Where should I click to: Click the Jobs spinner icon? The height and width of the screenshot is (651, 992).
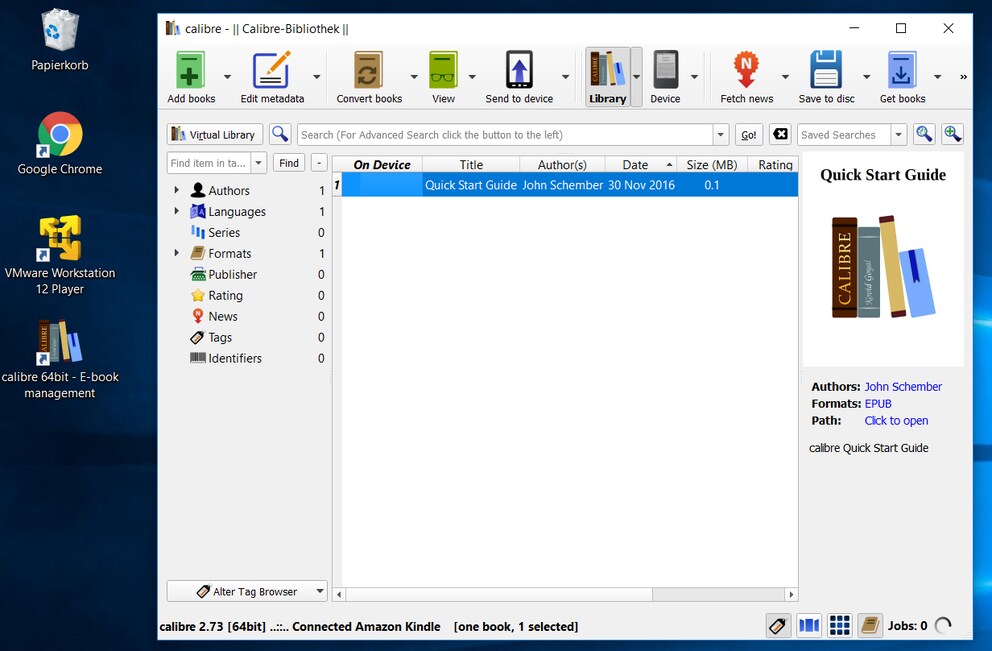point(943,626)
